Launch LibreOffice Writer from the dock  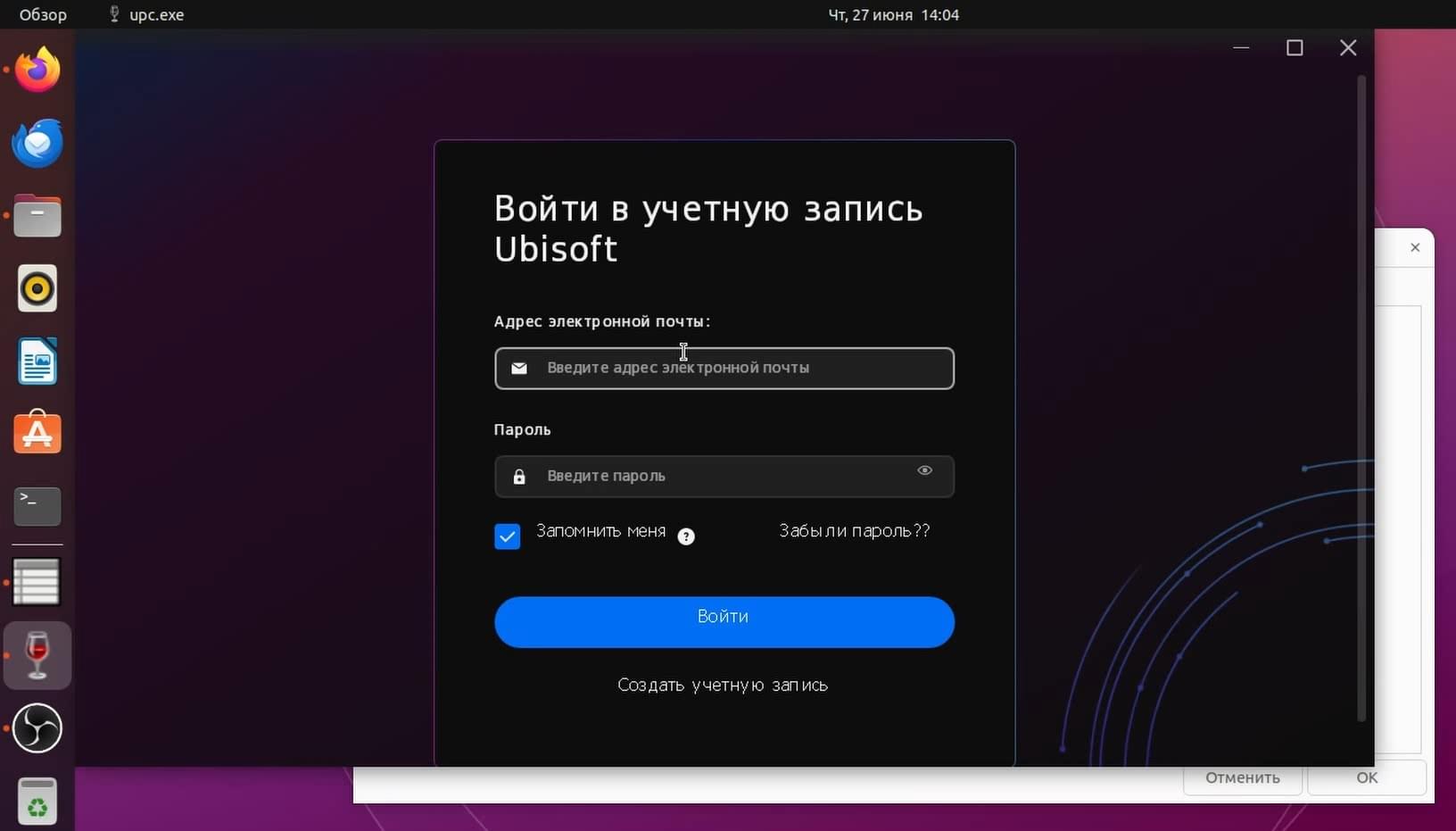37,361
